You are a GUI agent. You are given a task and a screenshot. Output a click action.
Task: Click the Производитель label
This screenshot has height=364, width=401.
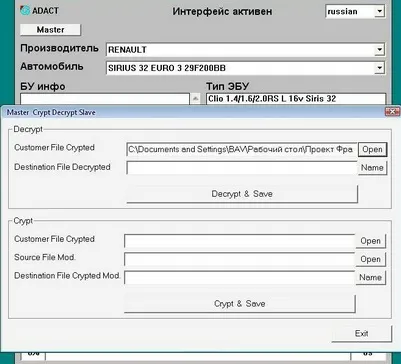[x=59, y=48]
